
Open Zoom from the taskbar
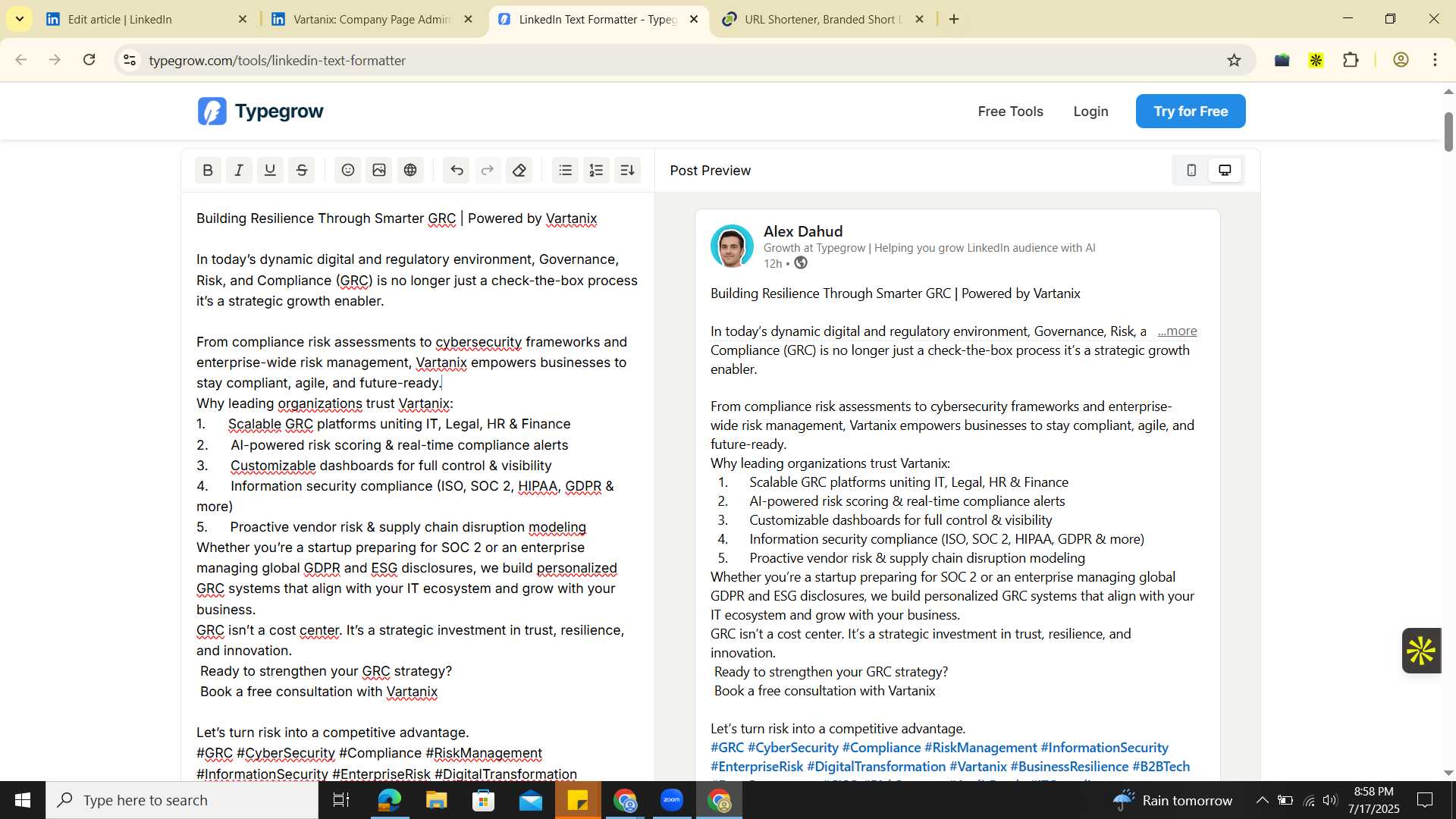[672, 800]
